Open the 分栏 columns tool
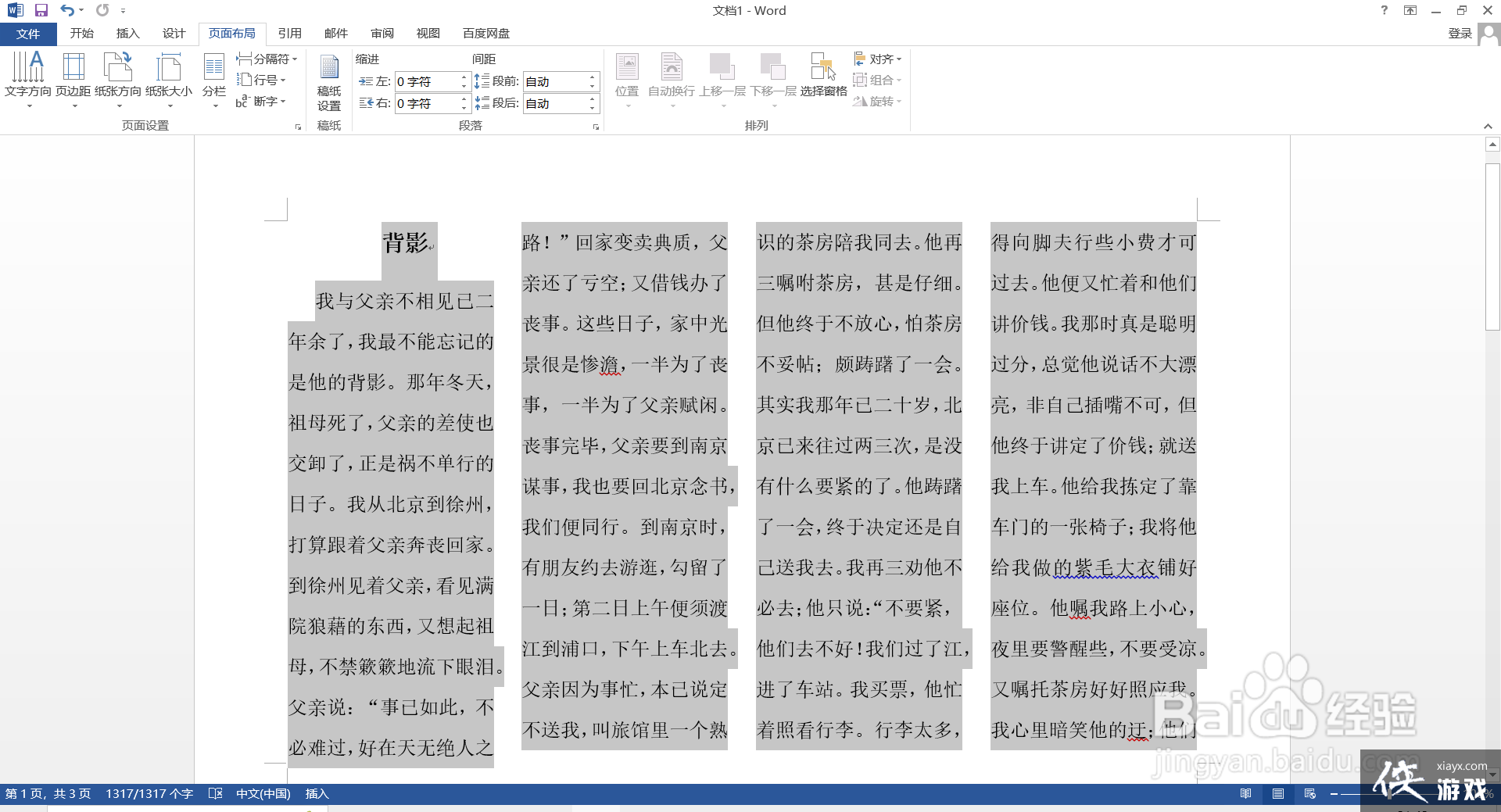 (x=214, y=80)
